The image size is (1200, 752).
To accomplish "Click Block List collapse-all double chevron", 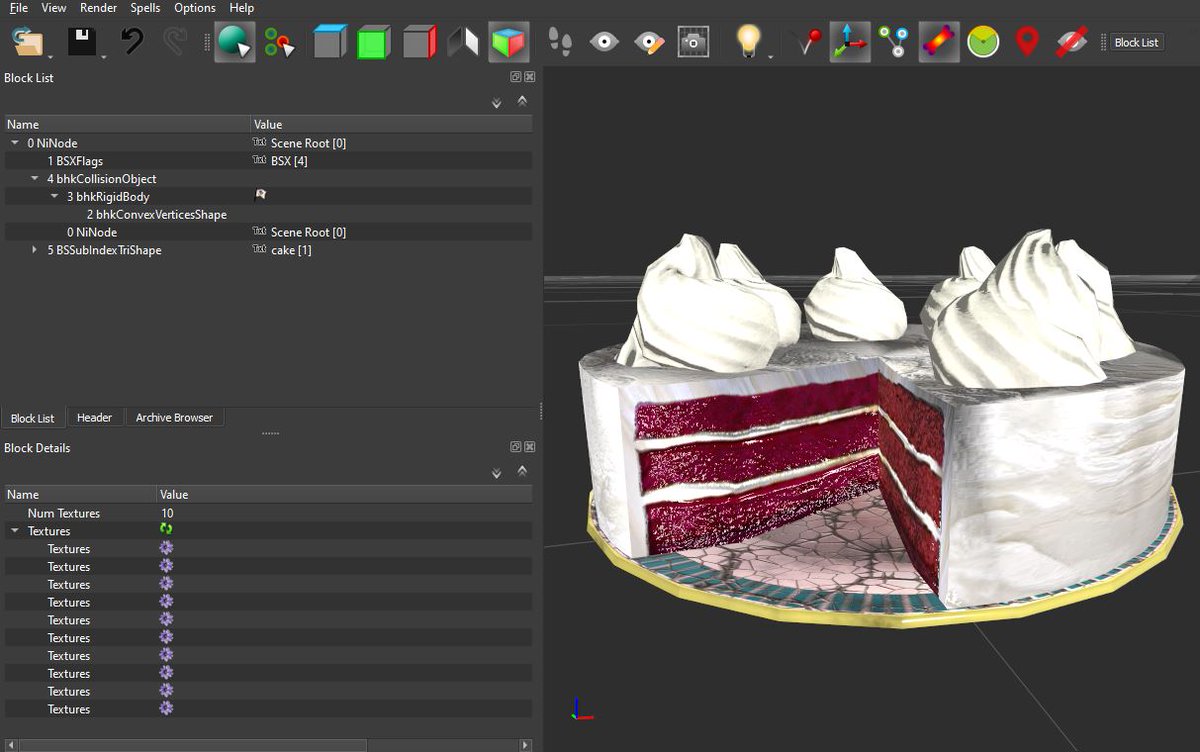I will coord(521,101).
